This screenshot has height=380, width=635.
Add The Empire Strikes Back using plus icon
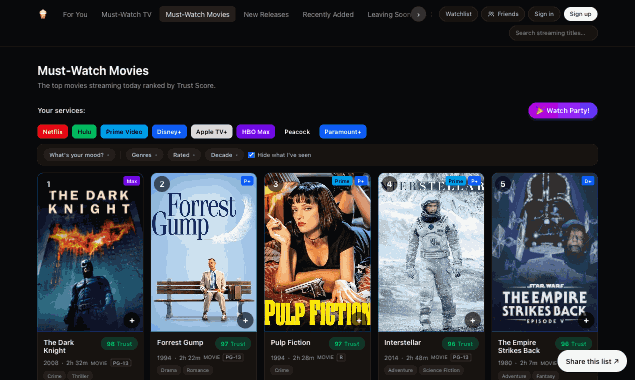coord(586,320)
